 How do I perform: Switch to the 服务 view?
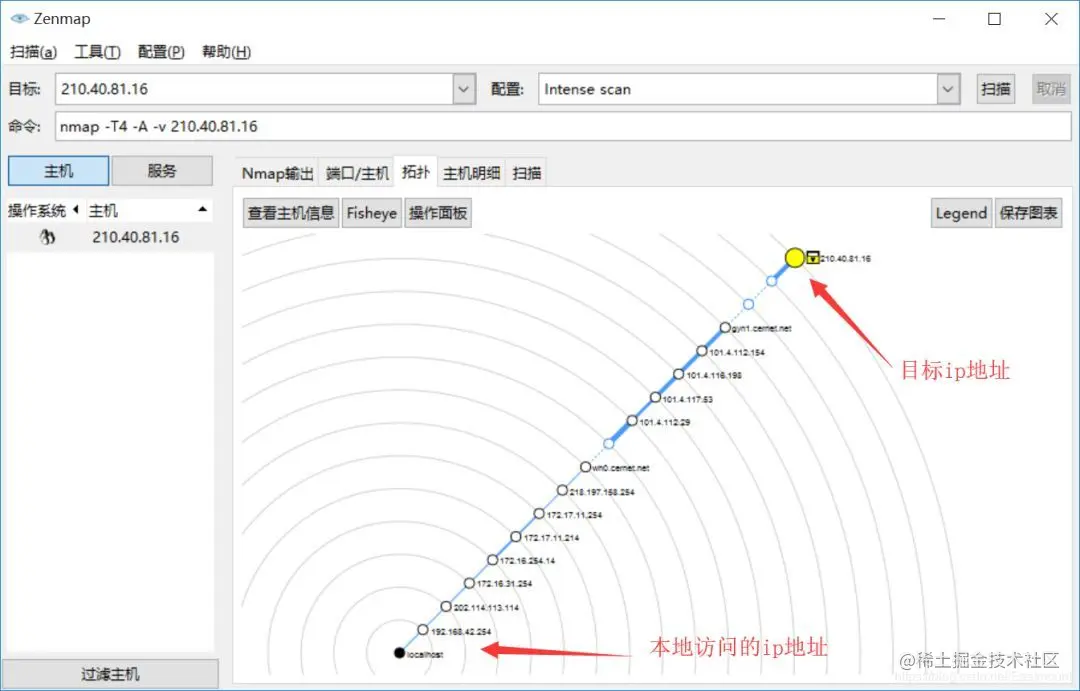(x=162, y=170)
